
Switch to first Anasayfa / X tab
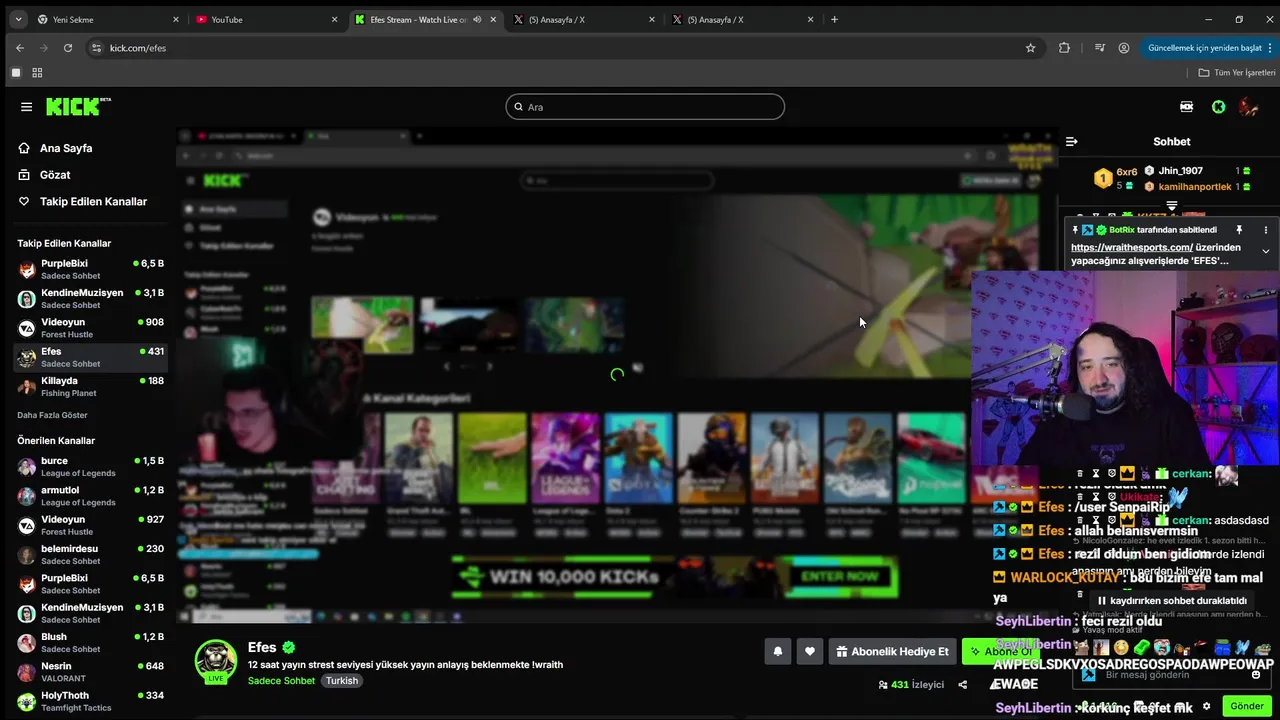pyautogui.click(x=585, y=19)
